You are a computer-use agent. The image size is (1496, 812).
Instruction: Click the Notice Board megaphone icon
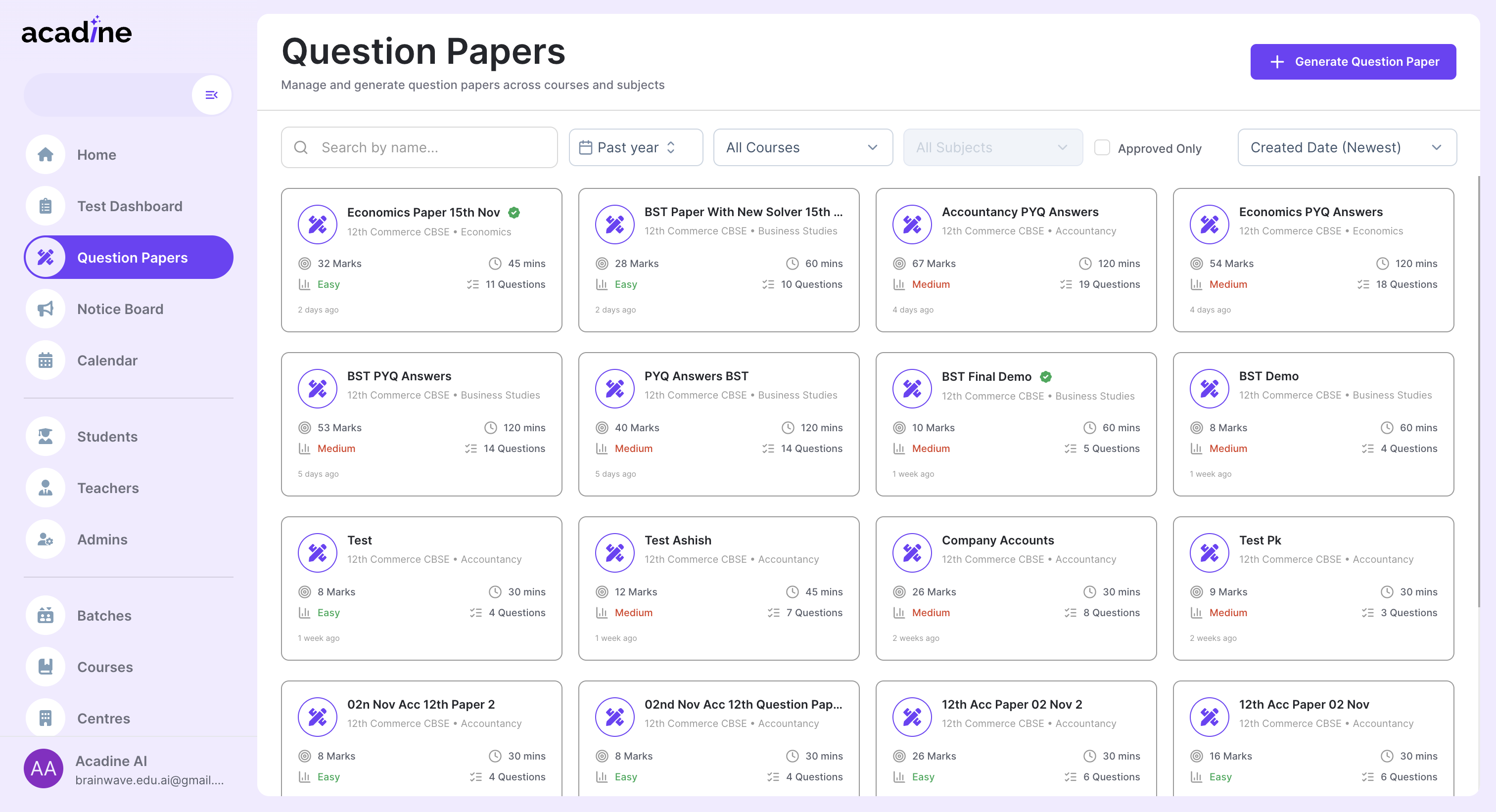click(x=46, y=309)
